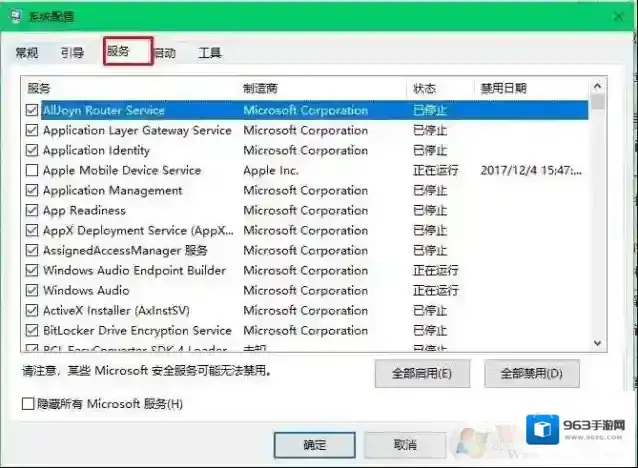The image size is (638, 468).
Task: Enable Apple Mobile Device Service checkbox
Action: pos(32,170)
